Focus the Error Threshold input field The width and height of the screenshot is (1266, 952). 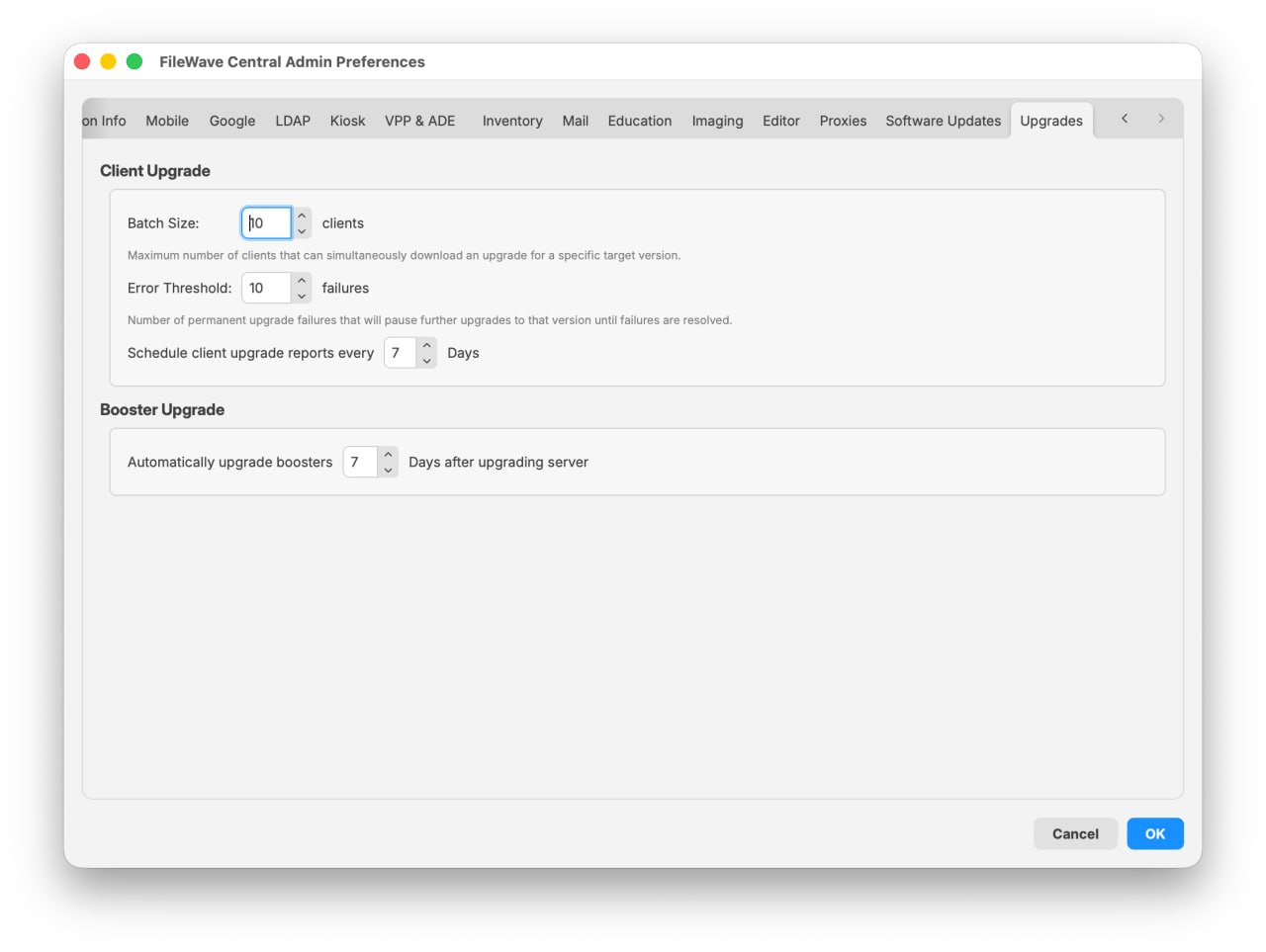(267, 288)
